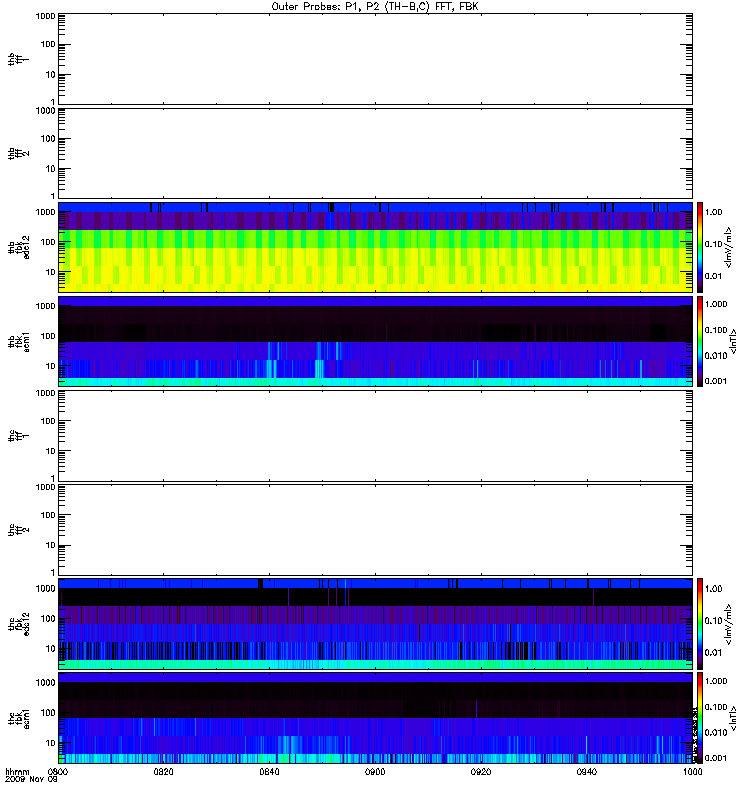Click the "hhmm" axis unit label

point(17,772)
